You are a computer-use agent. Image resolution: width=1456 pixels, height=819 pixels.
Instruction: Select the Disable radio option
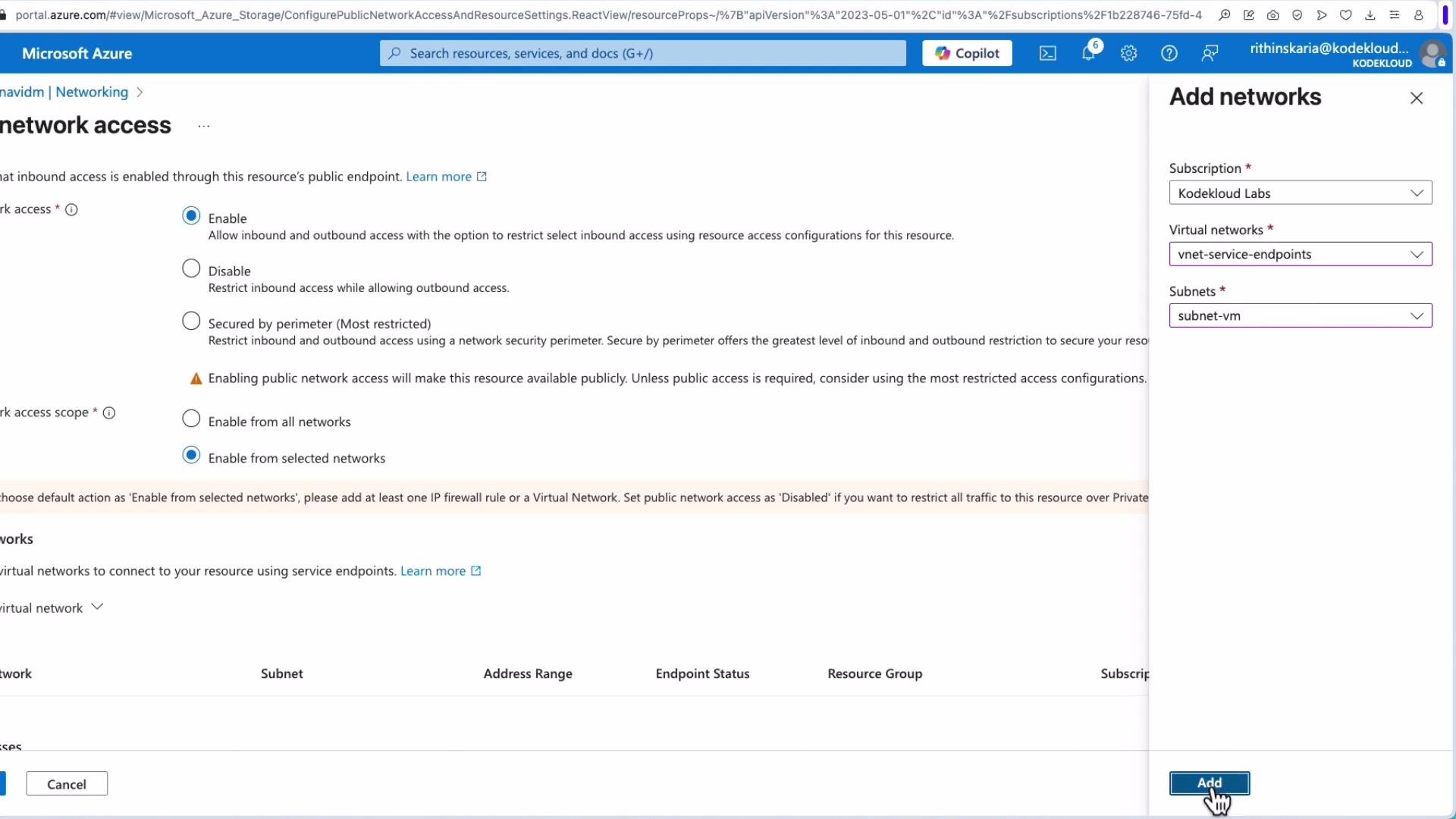pos(191,269)
